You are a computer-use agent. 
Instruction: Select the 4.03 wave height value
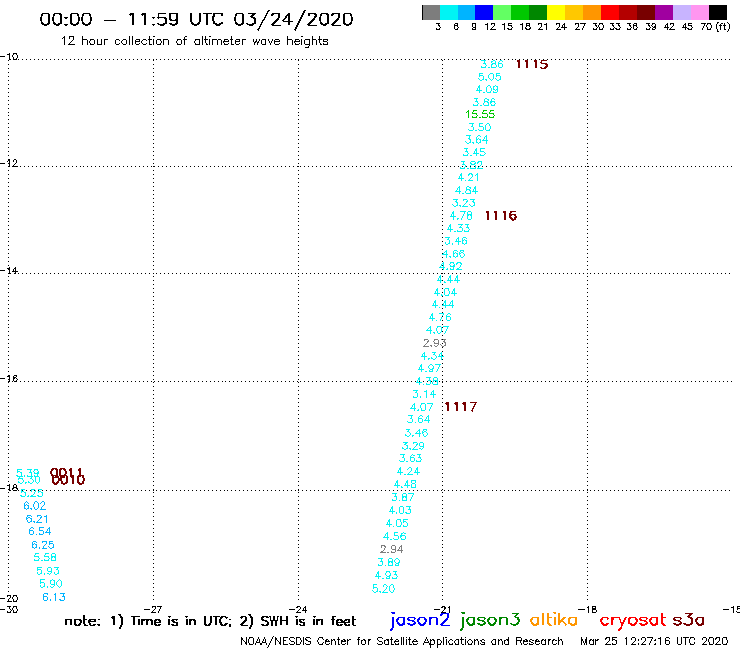pyautogui.click(x=400, y=510)
